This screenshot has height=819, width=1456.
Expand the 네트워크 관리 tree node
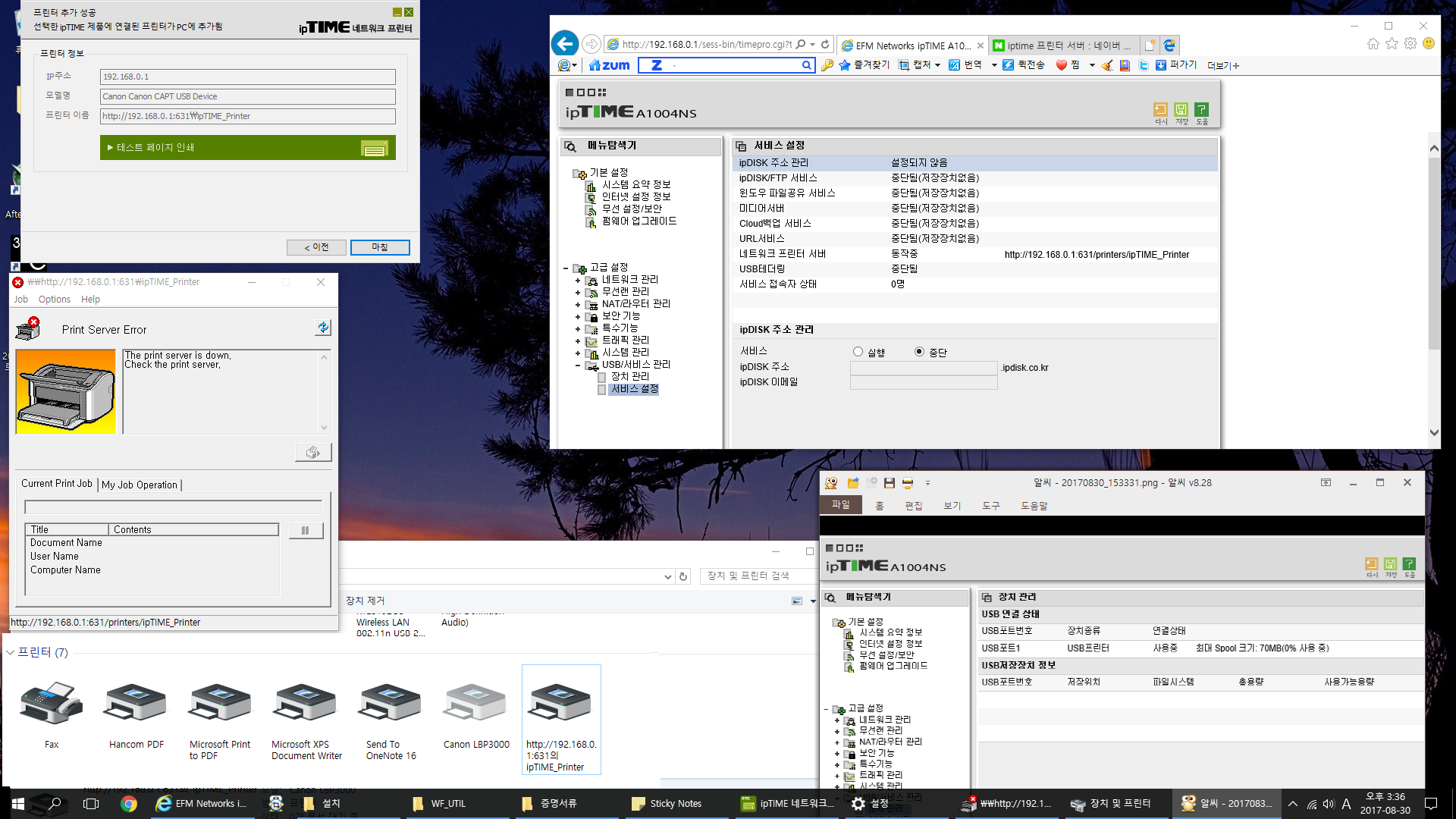(578, 281)
